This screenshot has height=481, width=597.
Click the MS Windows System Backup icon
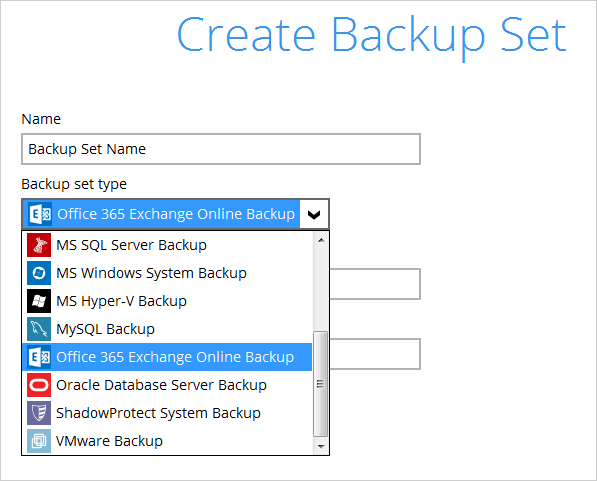click(x=39, y=273)
